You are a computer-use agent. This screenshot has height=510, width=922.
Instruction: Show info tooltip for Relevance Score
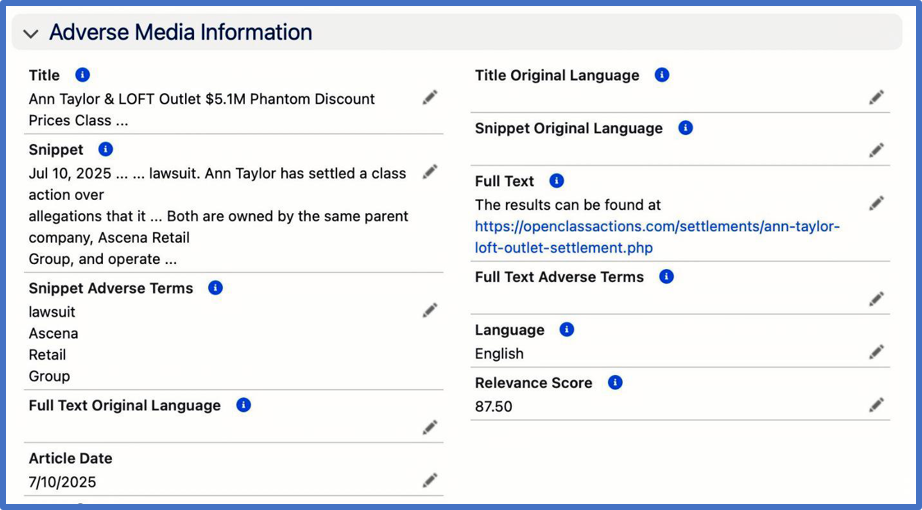(x=614, y=382)
